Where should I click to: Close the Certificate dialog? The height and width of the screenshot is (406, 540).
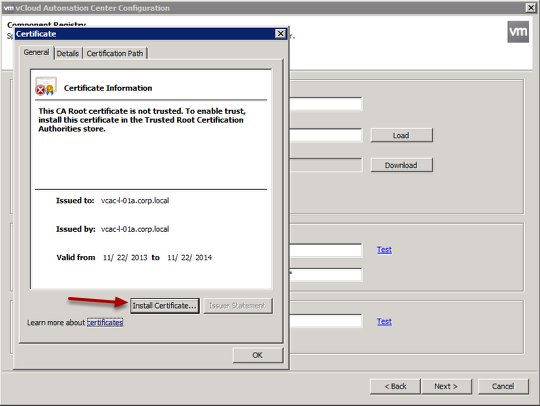click(x=281, y=33)
